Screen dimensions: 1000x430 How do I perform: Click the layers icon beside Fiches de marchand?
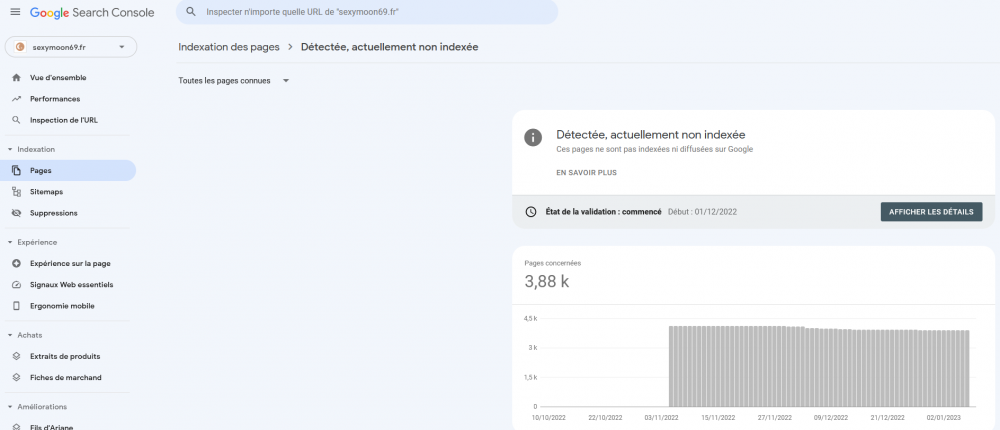[17, 378]
